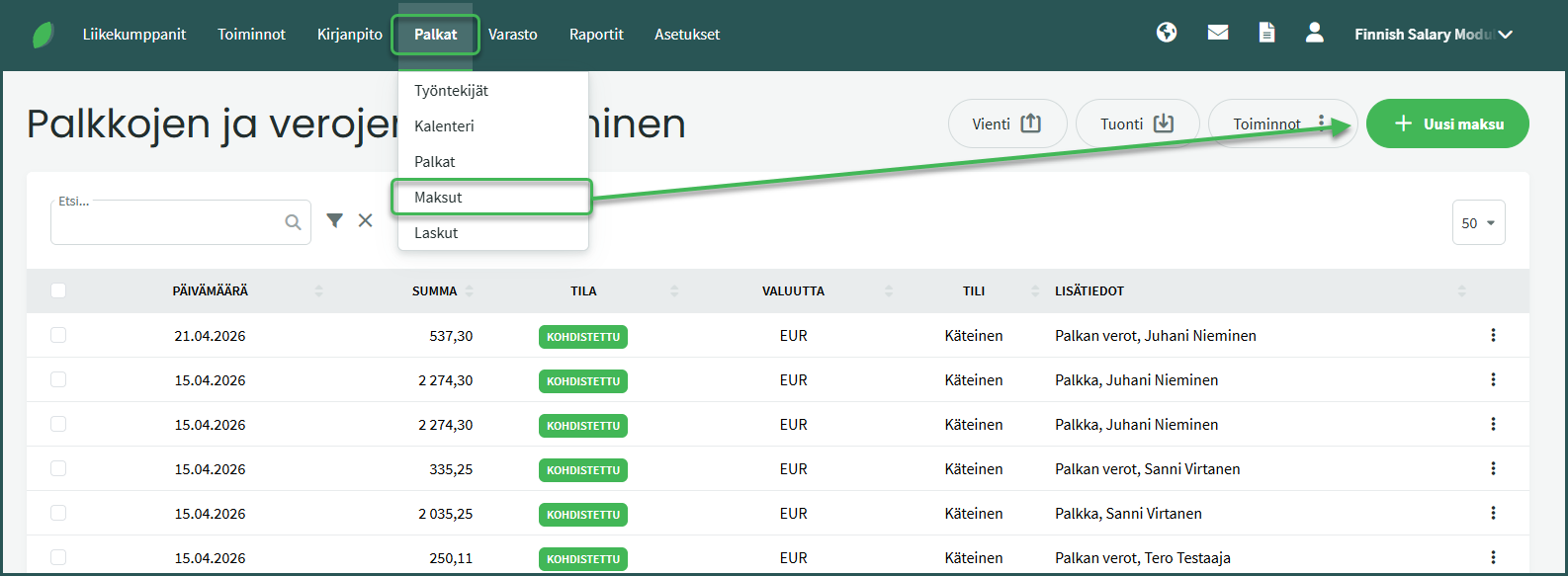1568x576 pixels.
Task: Open the user profile icon
Action: pyautogui.click(x=1314, y=34)
